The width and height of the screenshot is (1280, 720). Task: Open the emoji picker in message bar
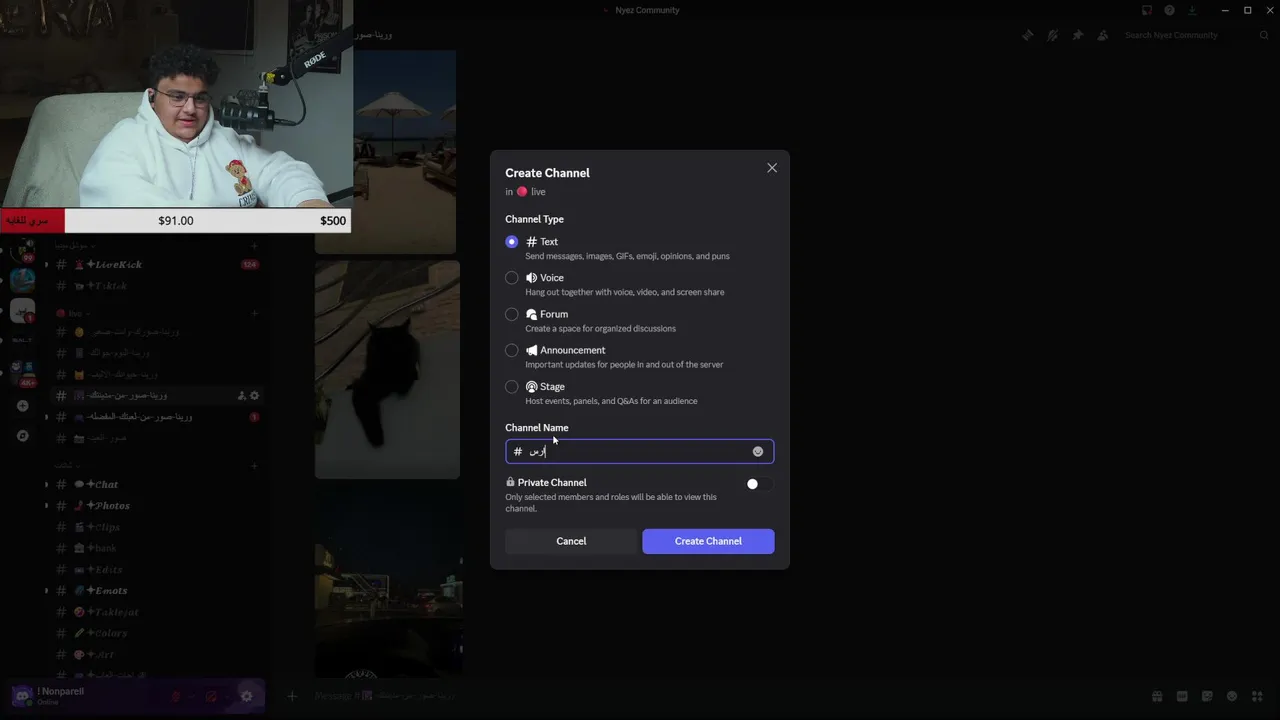1232,696
